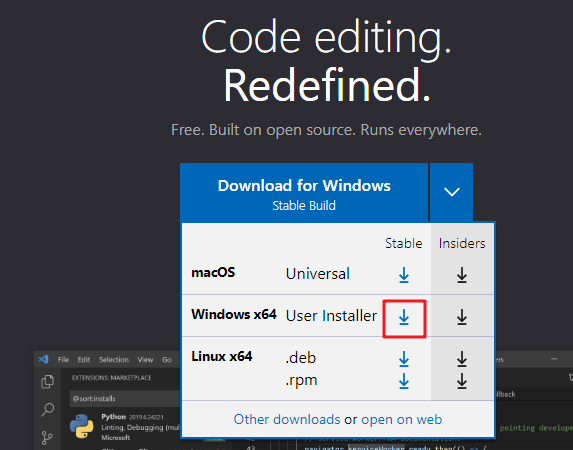Click the @sort:installs search field
Viewport: 573px width, 450px height.
pos(125,398)
